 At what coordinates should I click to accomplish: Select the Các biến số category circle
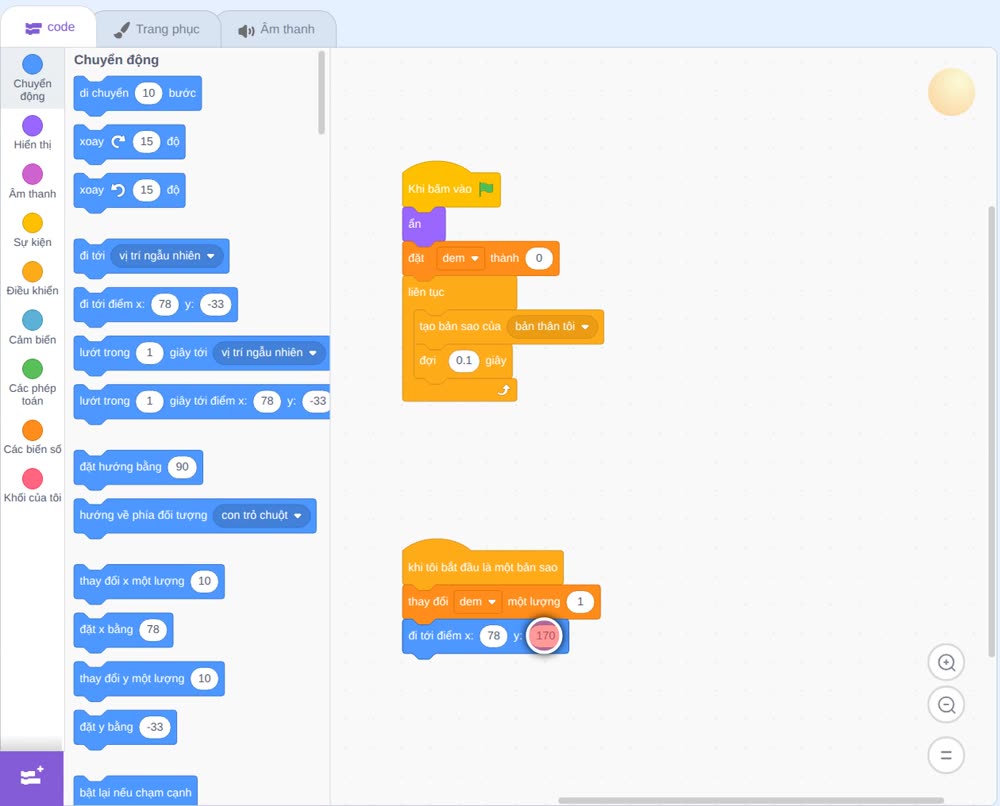coord(33,430)
